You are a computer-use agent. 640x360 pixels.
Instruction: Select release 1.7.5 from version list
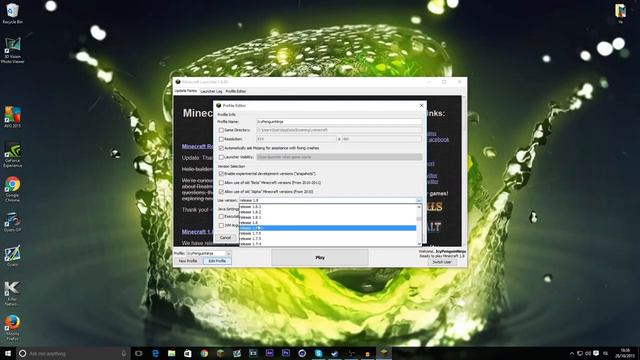pos(328,239)
